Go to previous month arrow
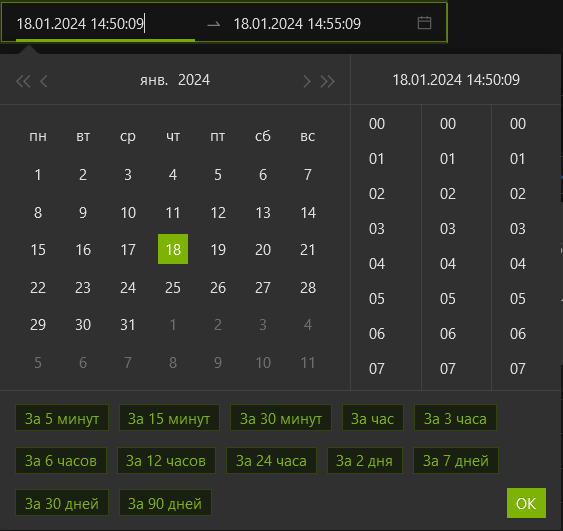563x531 pixels. coord(44,81)
